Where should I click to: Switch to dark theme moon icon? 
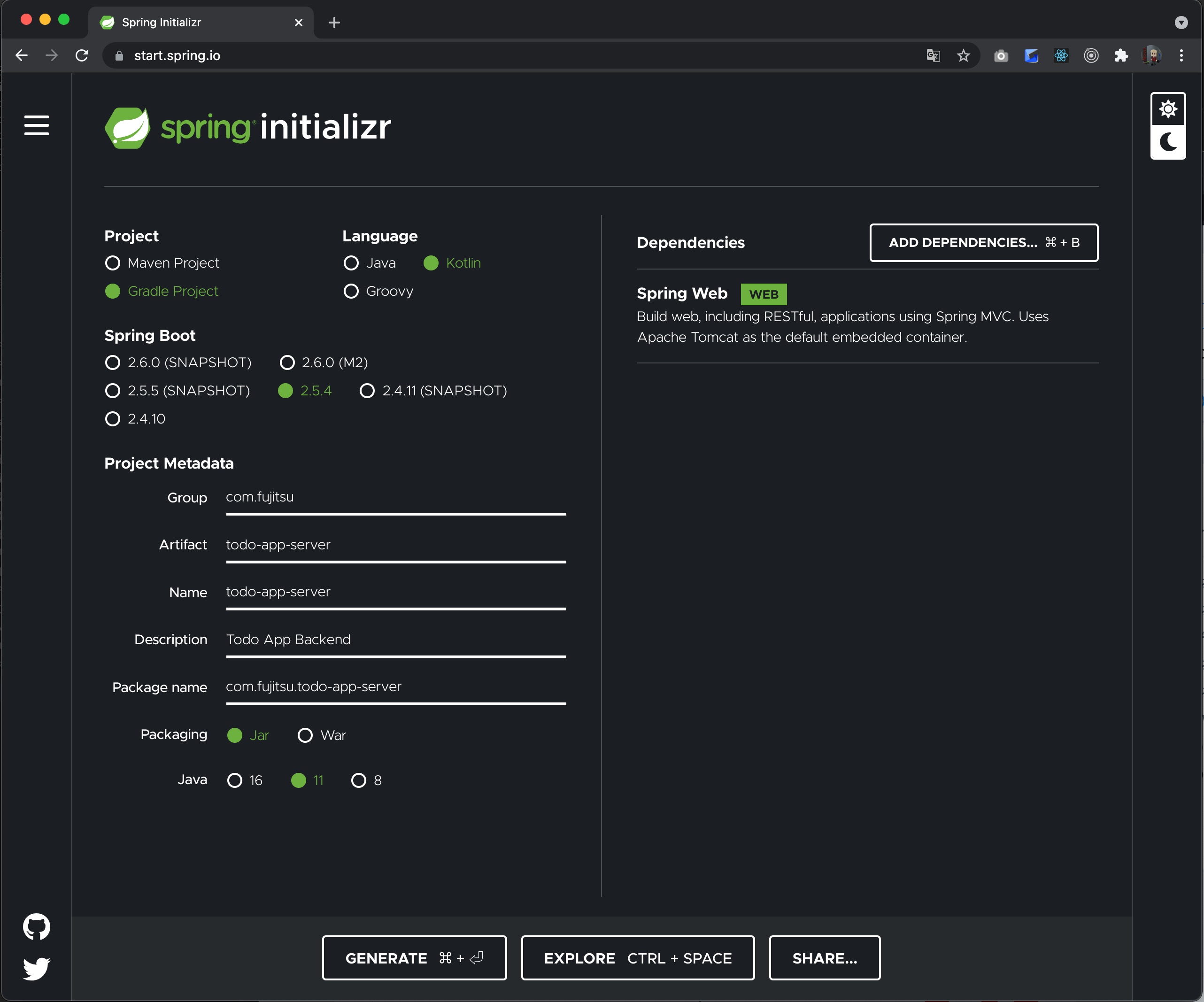coord(1168,142)
